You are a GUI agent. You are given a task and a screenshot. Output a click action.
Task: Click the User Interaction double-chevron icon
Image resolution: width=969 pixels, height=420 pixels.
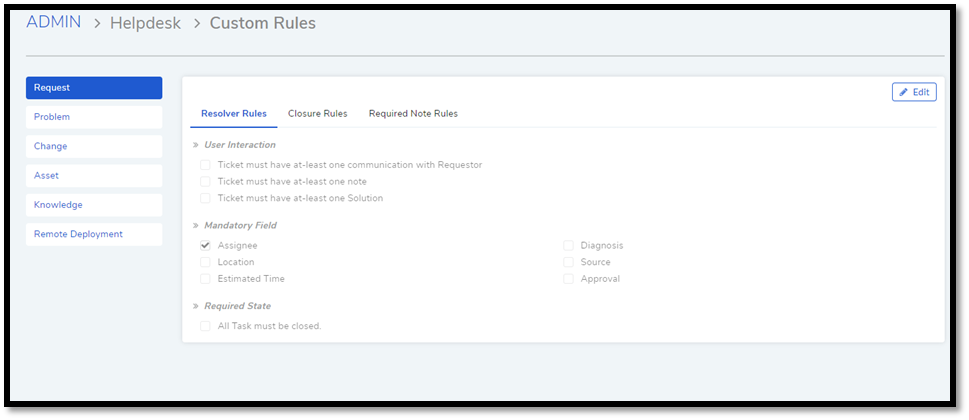pos(195,145)
